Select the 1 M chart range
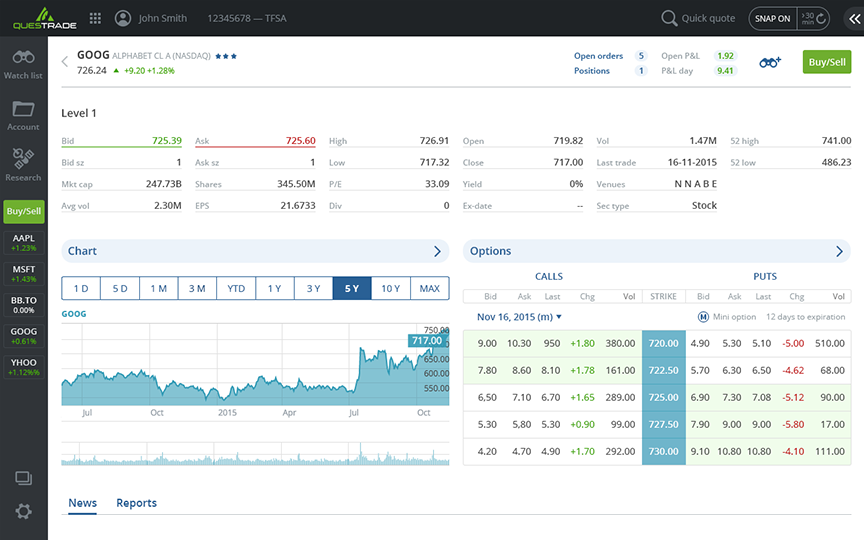Image resolution: width=864 pixels, height=540 pixels. (159, 288)
